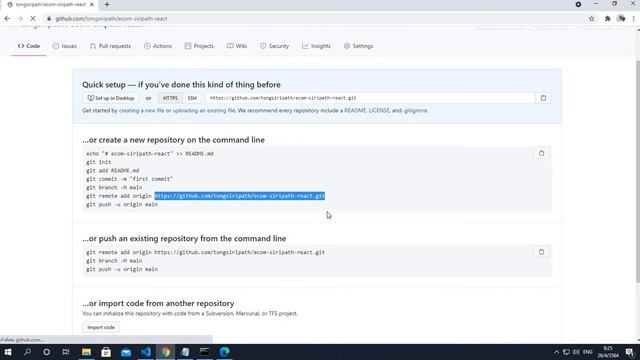Switch to Chrome on the taskbar
Image resolution: width=640 pixels, height=360 pixels.
[165, 352]
